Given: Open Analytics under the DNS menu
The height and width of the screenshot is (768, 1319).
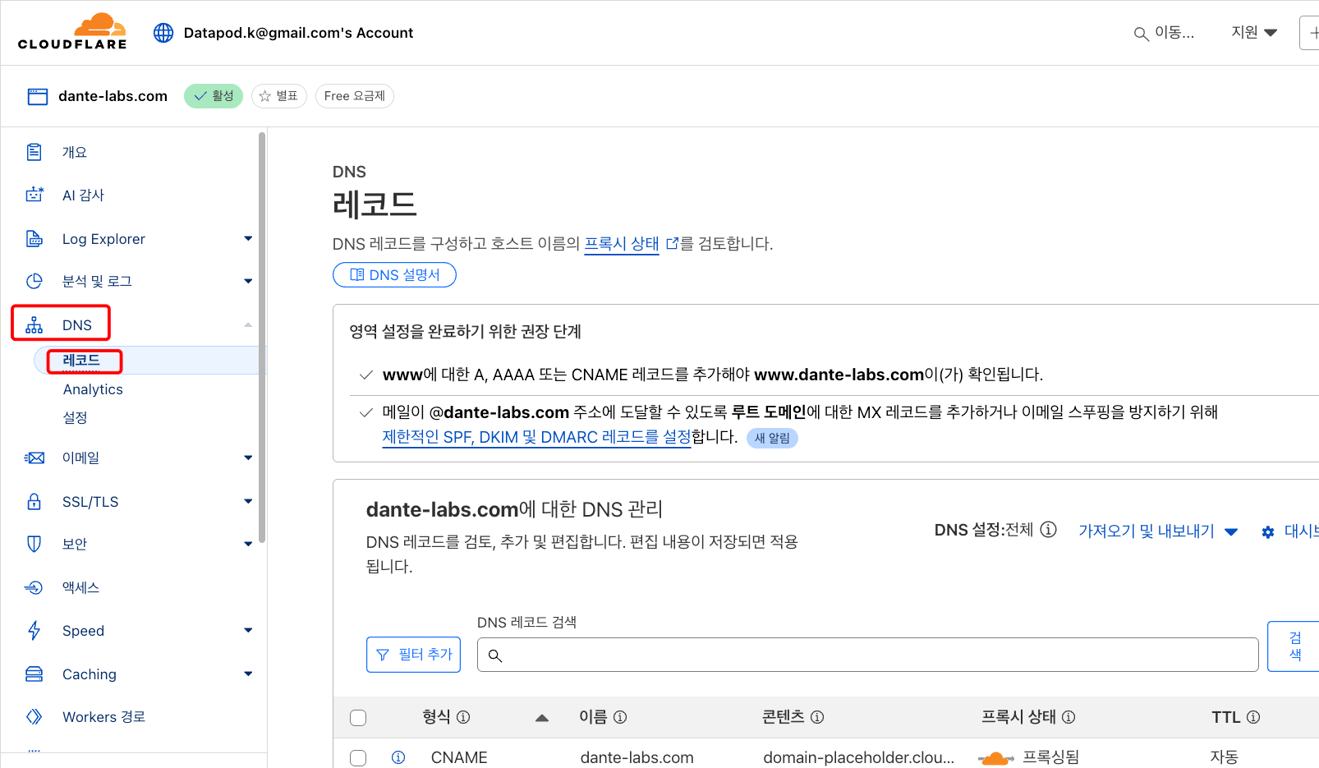Looking at the screenshot, I should click(93, 389).
